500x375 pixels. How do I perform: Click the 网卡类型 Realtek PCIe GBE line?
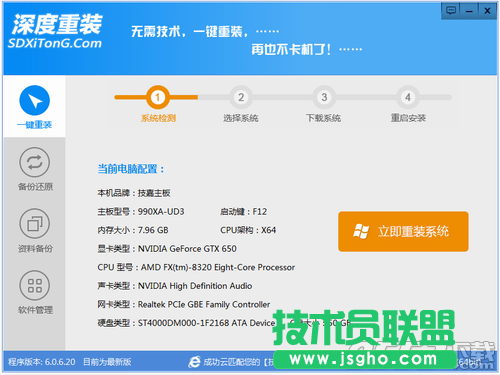click(x=184, y=304)
